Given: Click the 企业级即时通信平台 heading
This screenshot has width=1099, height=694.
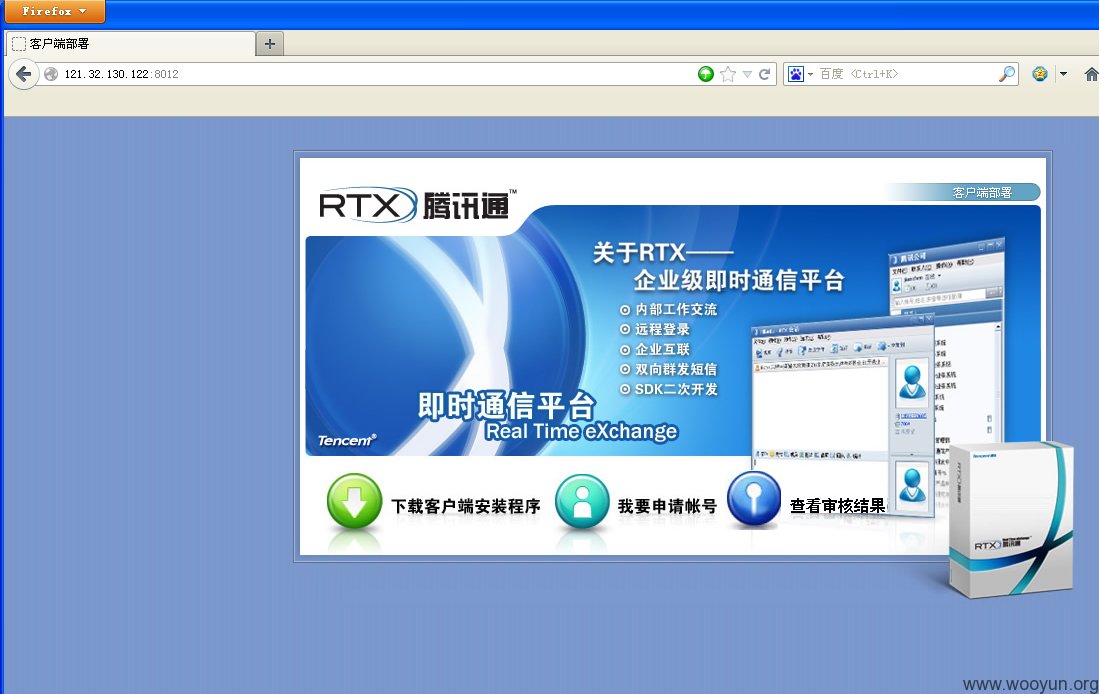Looking at the screenshot, I should [x=739, y=281].
